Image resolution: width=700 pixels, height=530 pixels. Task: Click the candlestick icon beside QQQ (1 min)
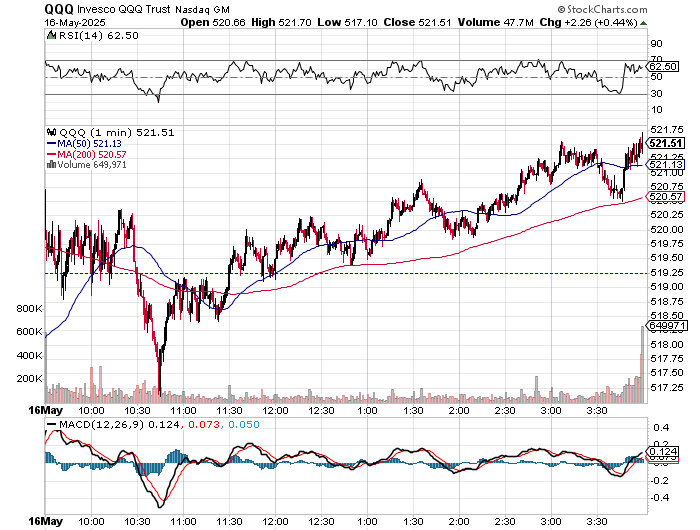click(x=52, y=132)
